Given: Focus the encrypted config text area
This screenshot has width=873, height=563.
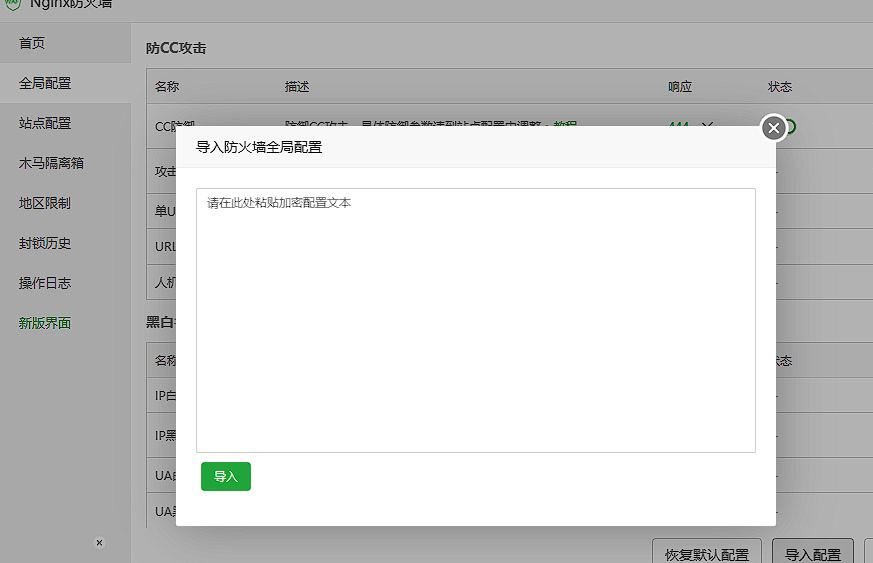Looking at the screenshot, I should point(475,320).
